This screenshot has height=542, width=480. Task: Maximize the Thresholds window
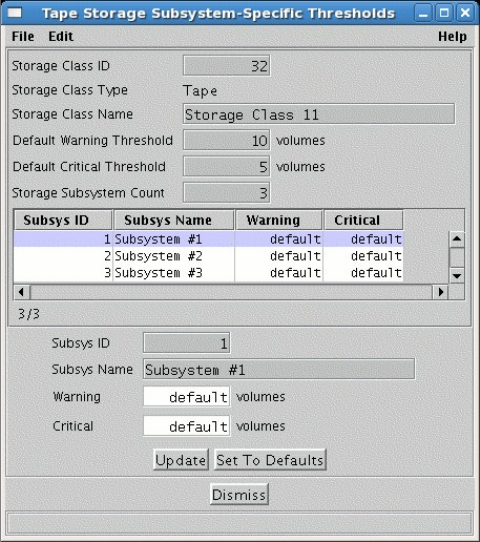[x=444, y=13]
